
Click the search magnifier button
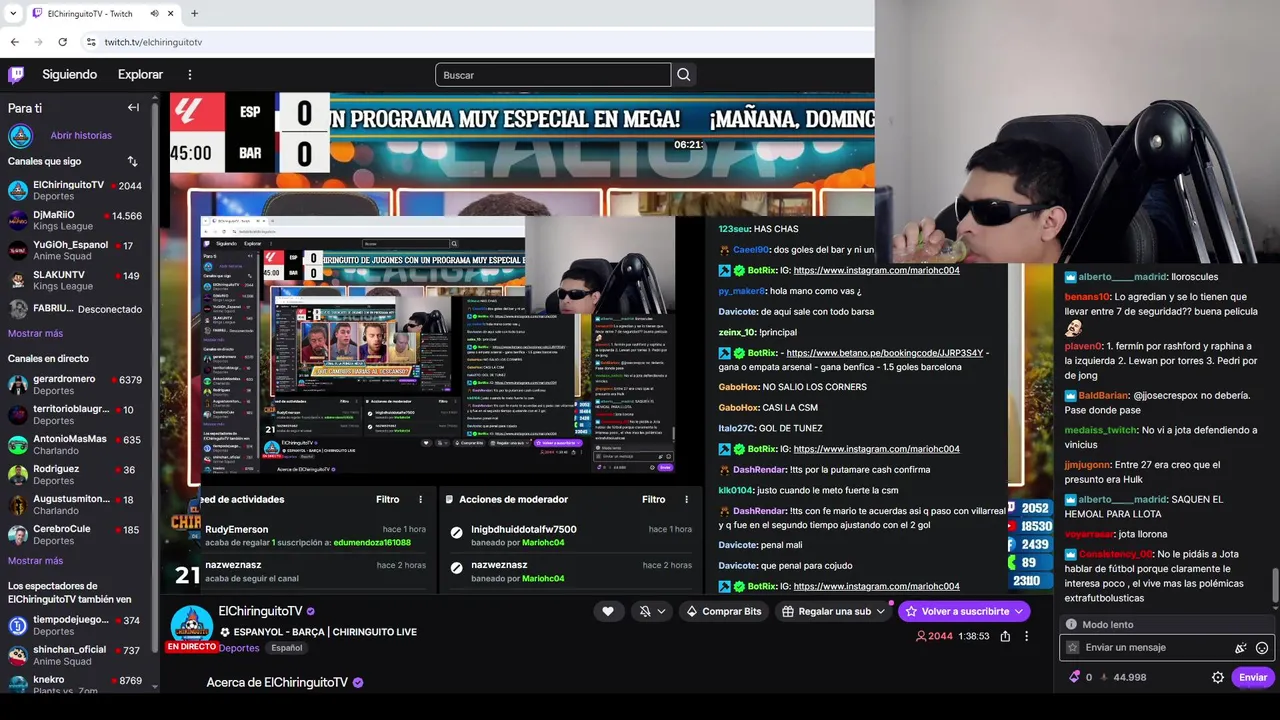pyautogui.click(x=684, y=75)
